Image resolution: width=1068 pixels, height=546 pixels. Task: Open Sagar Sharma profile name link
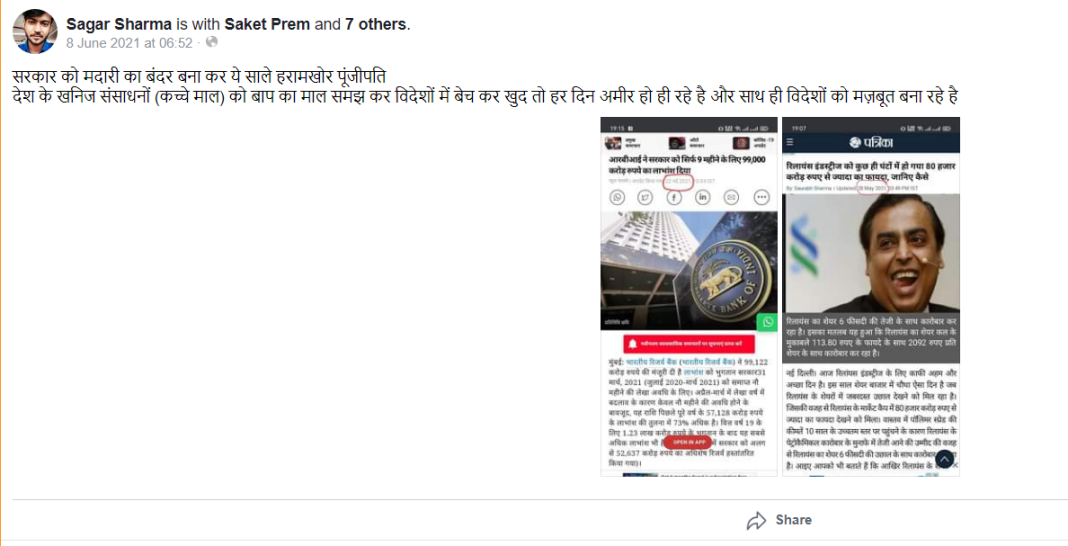[x=119, y=25]
